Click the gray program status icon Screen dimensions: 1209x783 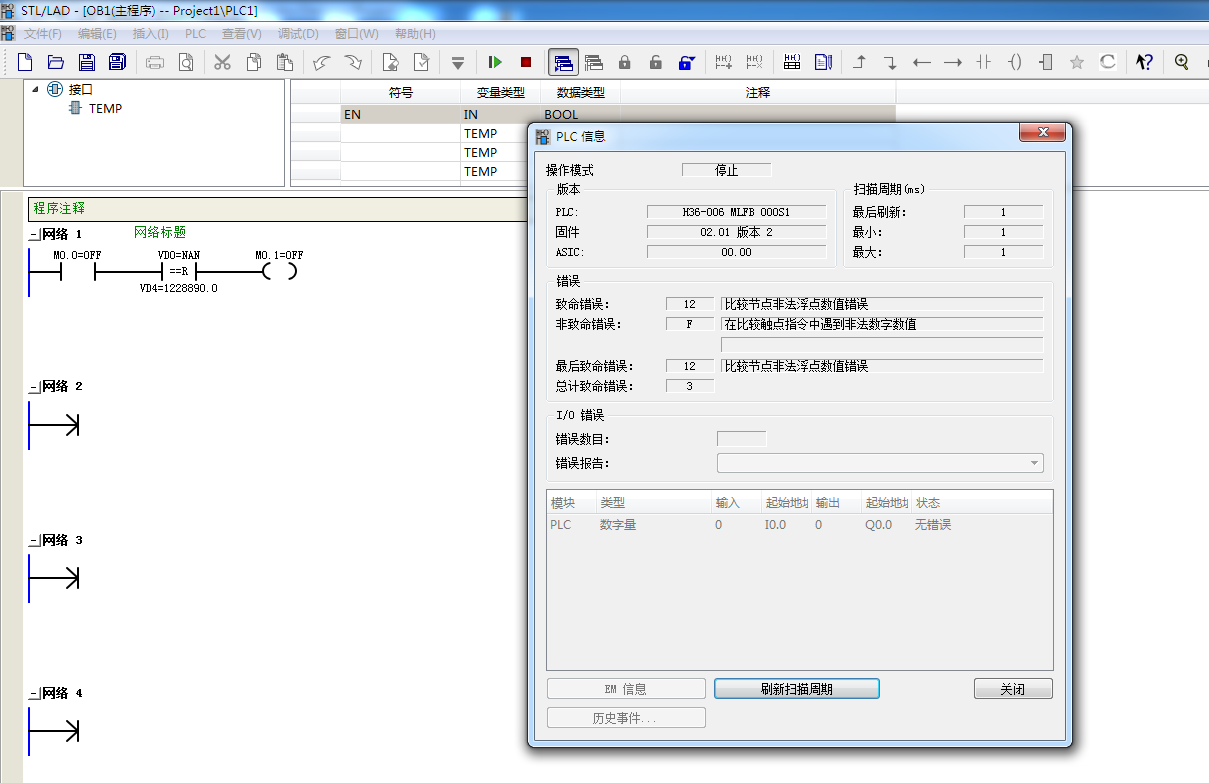coord(594,62)
